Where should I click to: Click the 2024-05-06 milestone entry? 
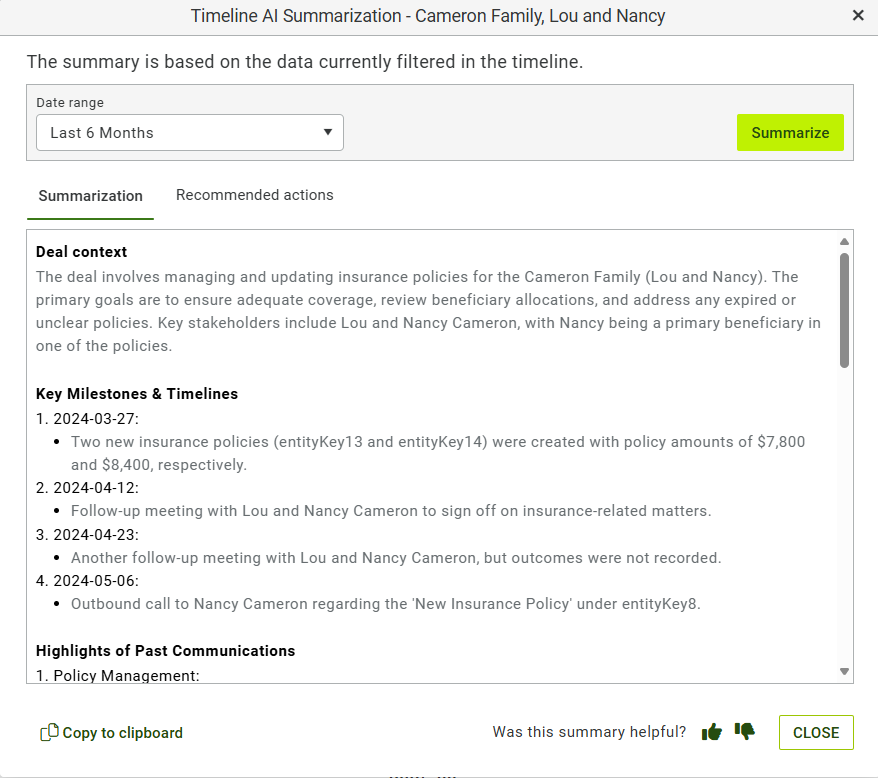(x=87, y=580)
